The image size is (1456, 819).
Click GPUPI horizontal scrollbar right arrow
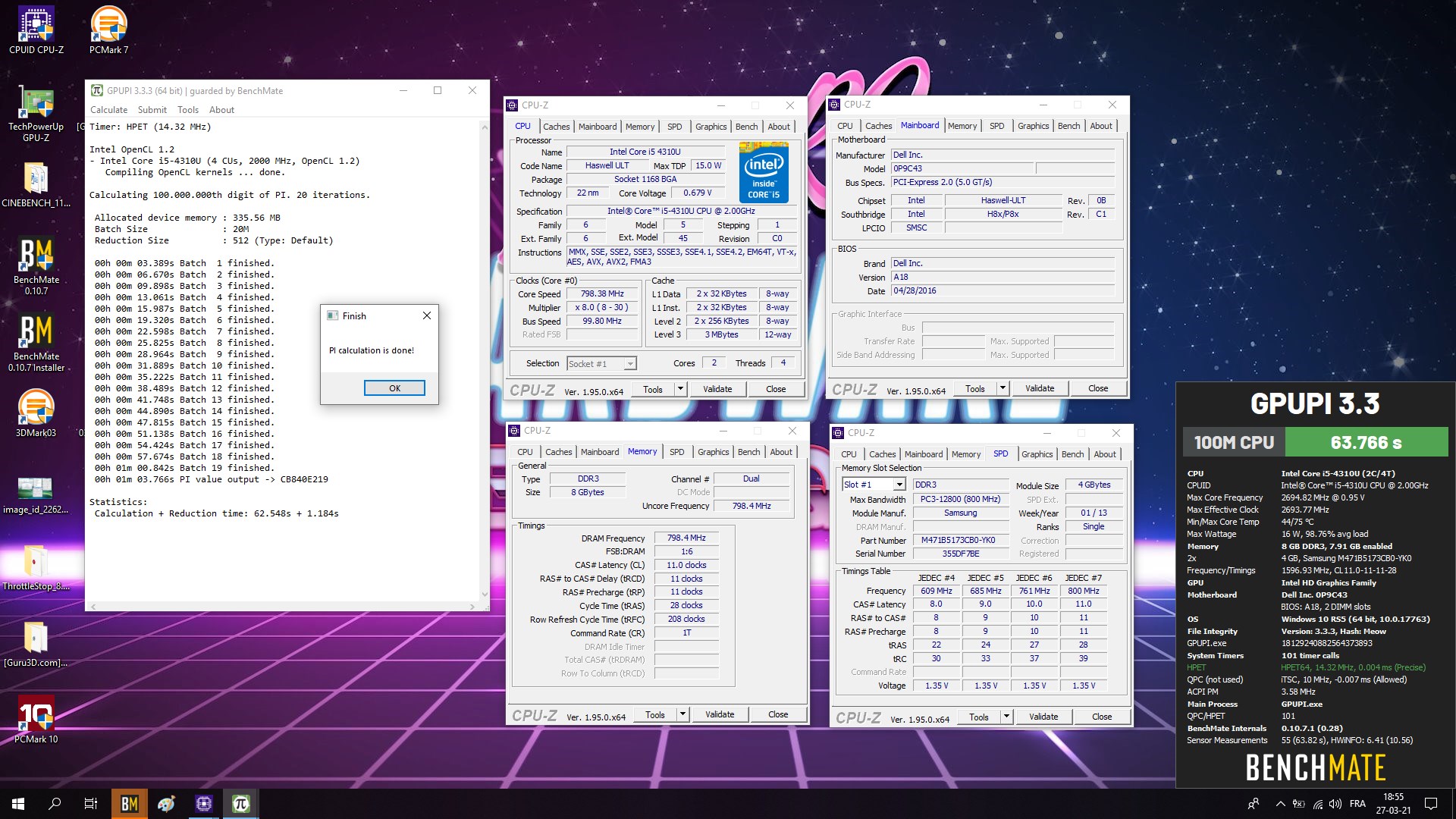coord(472,607)
